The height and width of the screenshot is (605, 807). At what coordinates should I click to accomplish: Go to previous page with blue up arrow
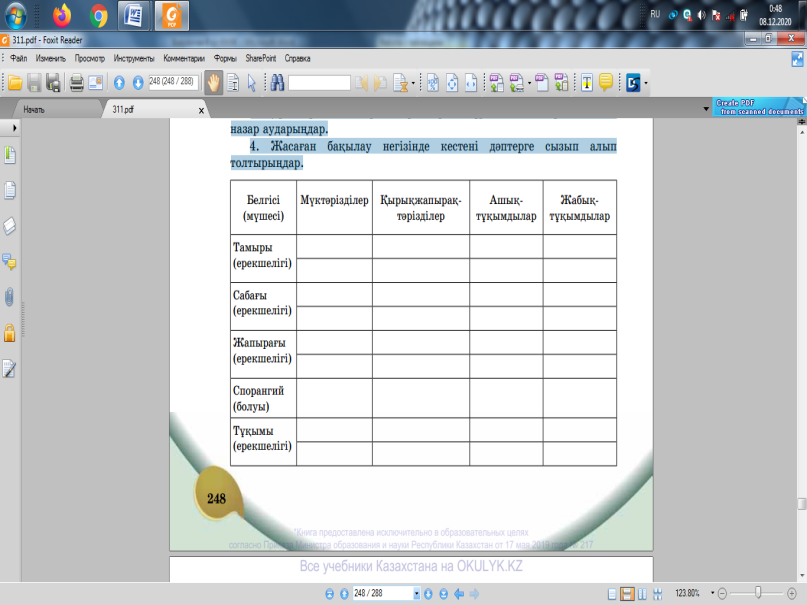coord(119,83)
